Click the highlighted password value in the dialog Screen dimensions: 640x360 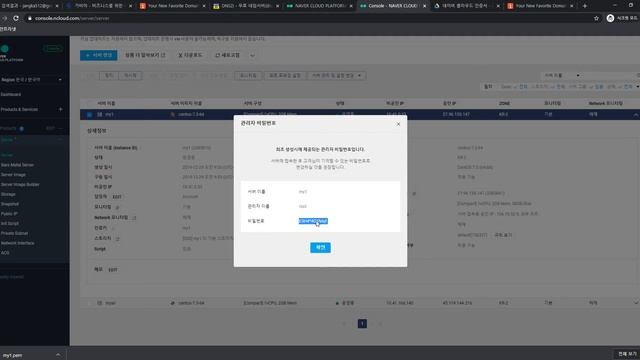pyautogui.click(x=313, y=221)
